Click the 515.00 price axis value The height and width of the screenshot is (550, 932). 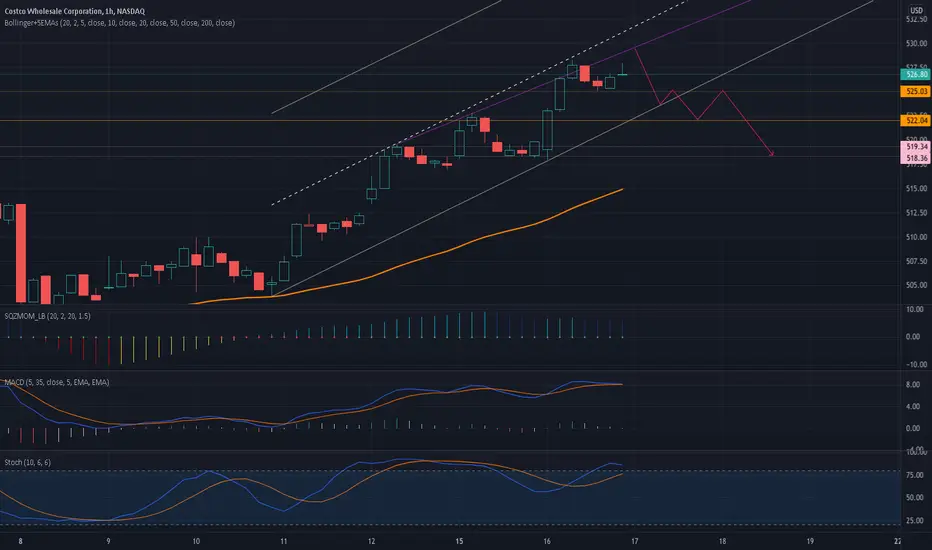pos(917,188)
